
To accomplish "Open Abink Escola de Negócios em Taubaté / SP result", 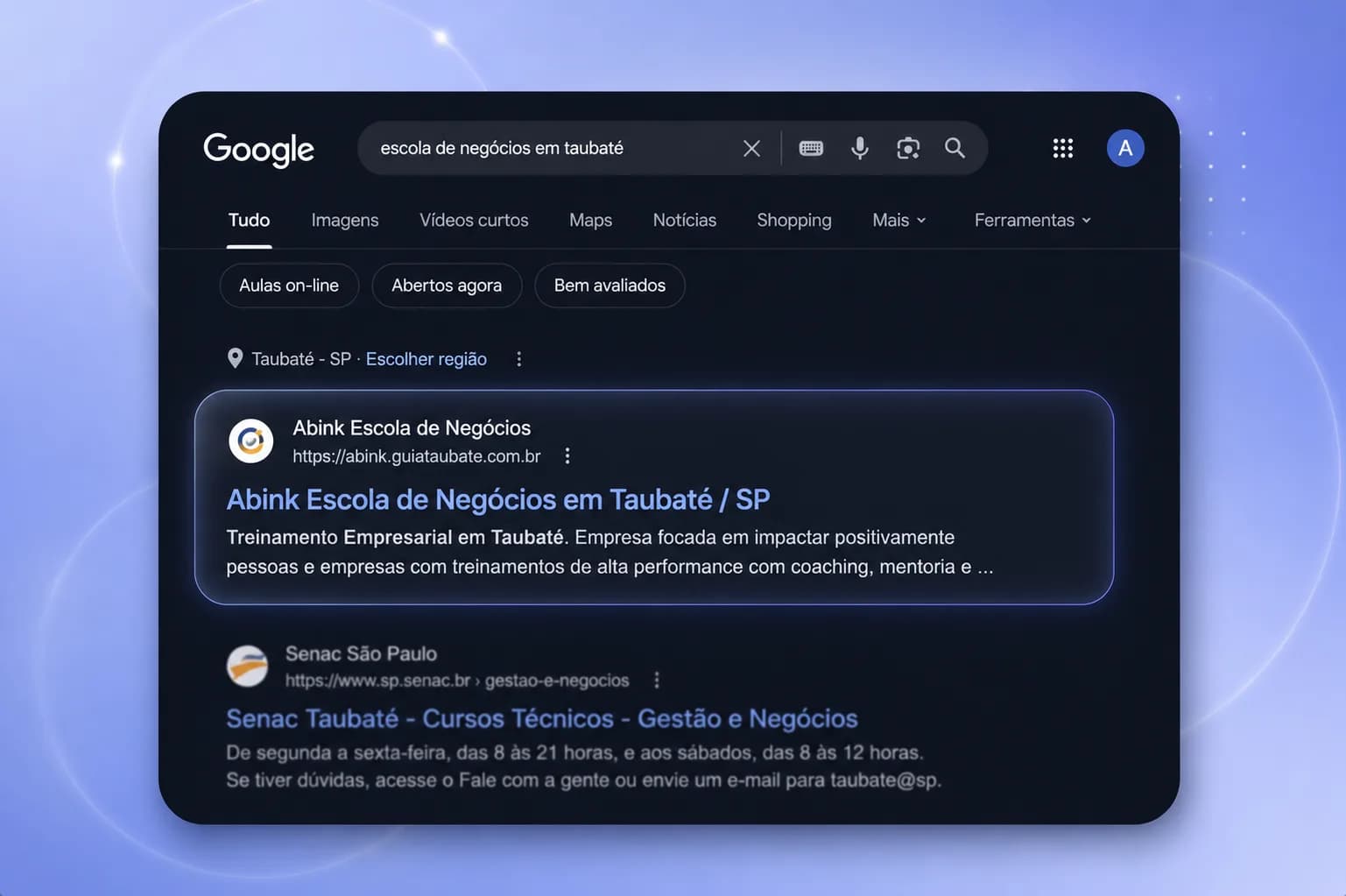I will point(498,499).
